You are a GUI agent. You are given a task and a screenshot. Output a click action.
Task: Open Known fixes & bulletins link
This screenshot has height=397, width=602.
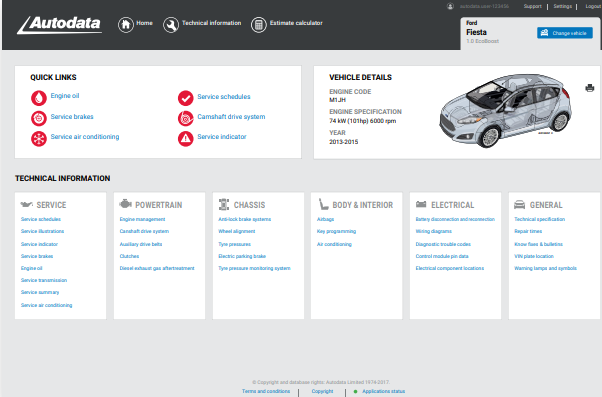pyautogui.click(x=538, y=244)
